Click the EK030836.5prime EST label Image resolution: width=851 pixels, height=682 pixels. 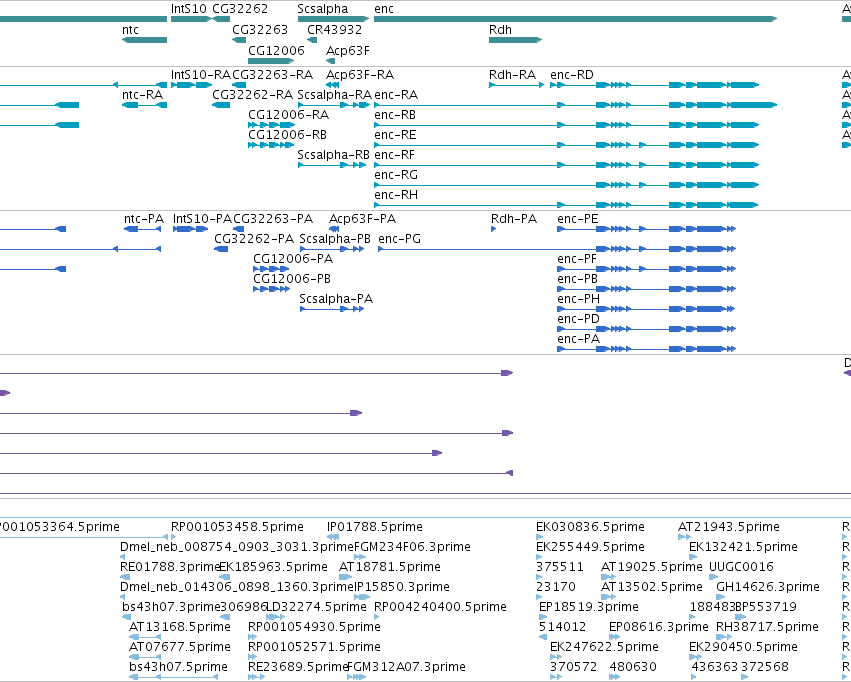pyautogui.click(x=590, y=527)
